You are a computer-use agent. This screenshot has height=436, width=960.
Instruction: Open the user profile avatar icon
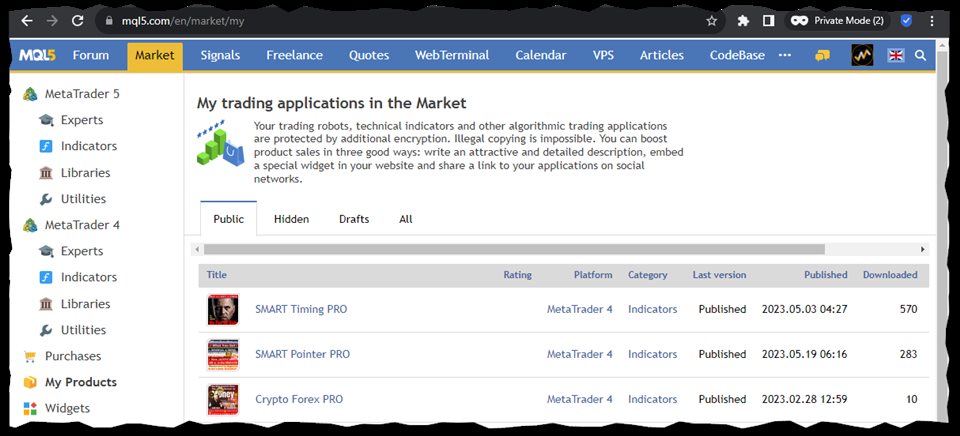point(862,55)
